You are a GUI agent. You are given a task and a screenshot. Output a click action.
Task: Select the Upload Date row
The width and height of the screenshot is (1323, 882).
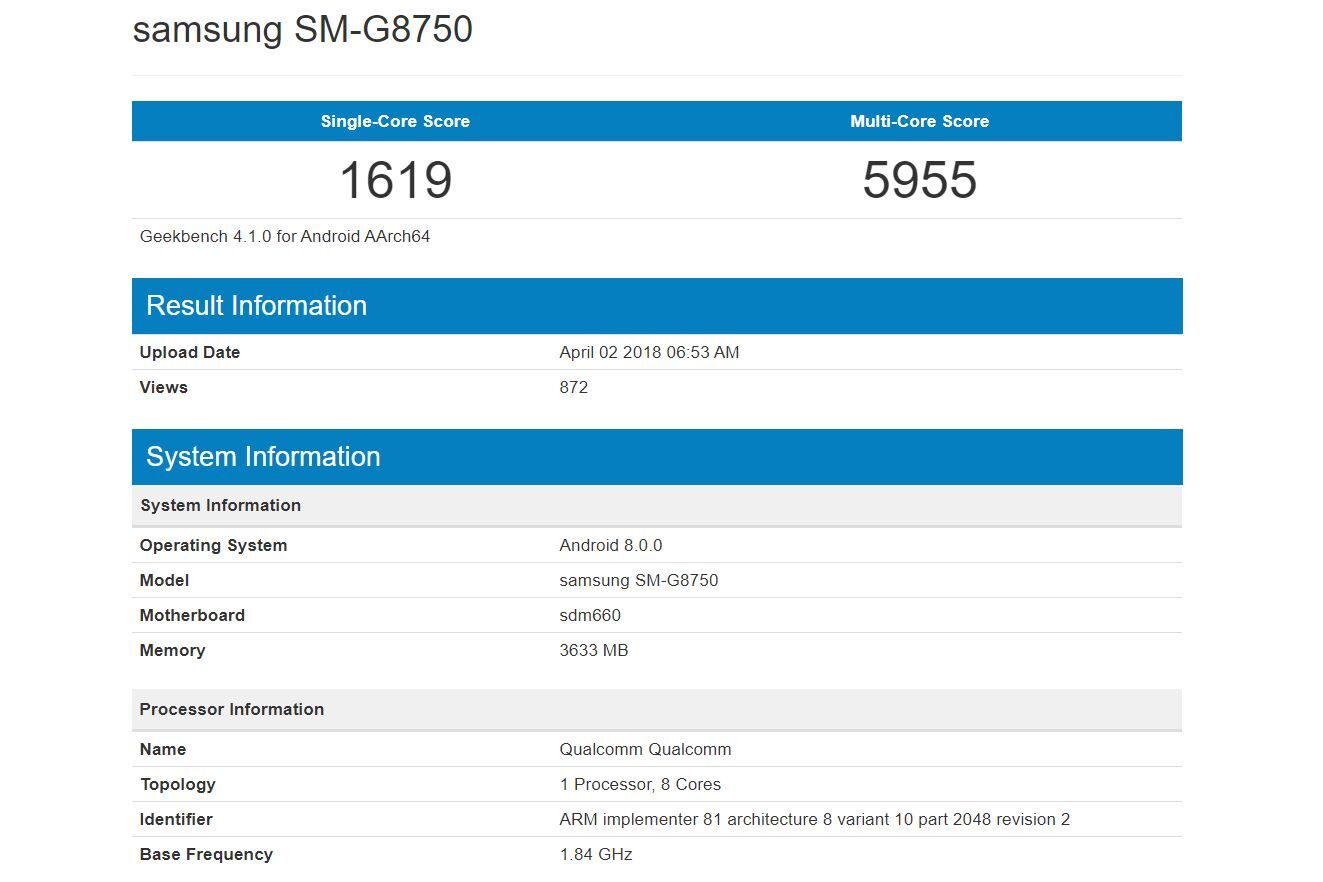click(649, 352)
